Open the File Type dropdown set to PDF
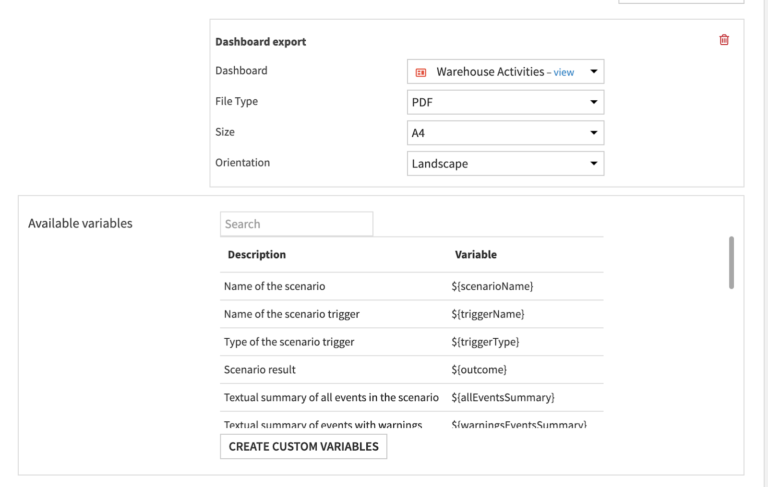The image size is (768, 487). point(505,102)
